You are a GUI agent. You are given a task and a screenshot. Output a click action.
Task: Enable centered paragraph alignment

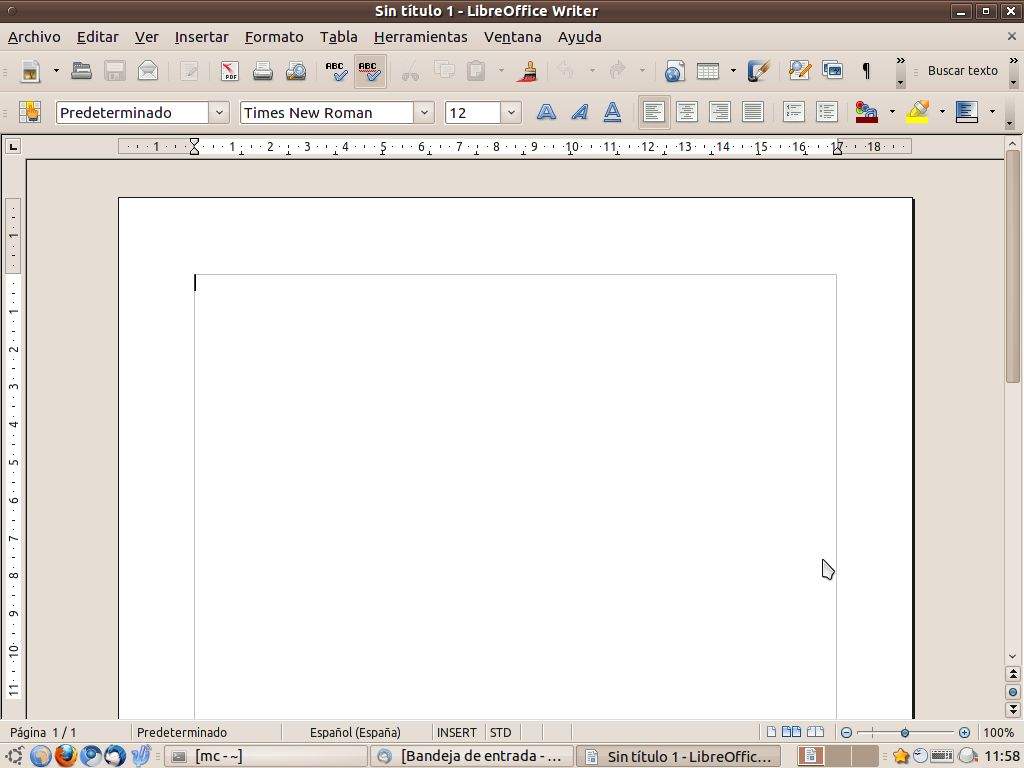pos(686,112)
